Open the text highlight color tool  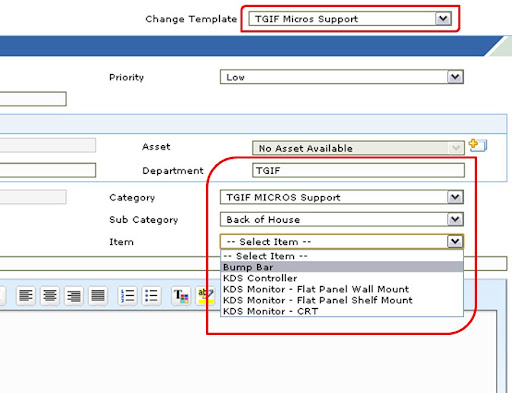pyautogui.click(x=205, y=296)
